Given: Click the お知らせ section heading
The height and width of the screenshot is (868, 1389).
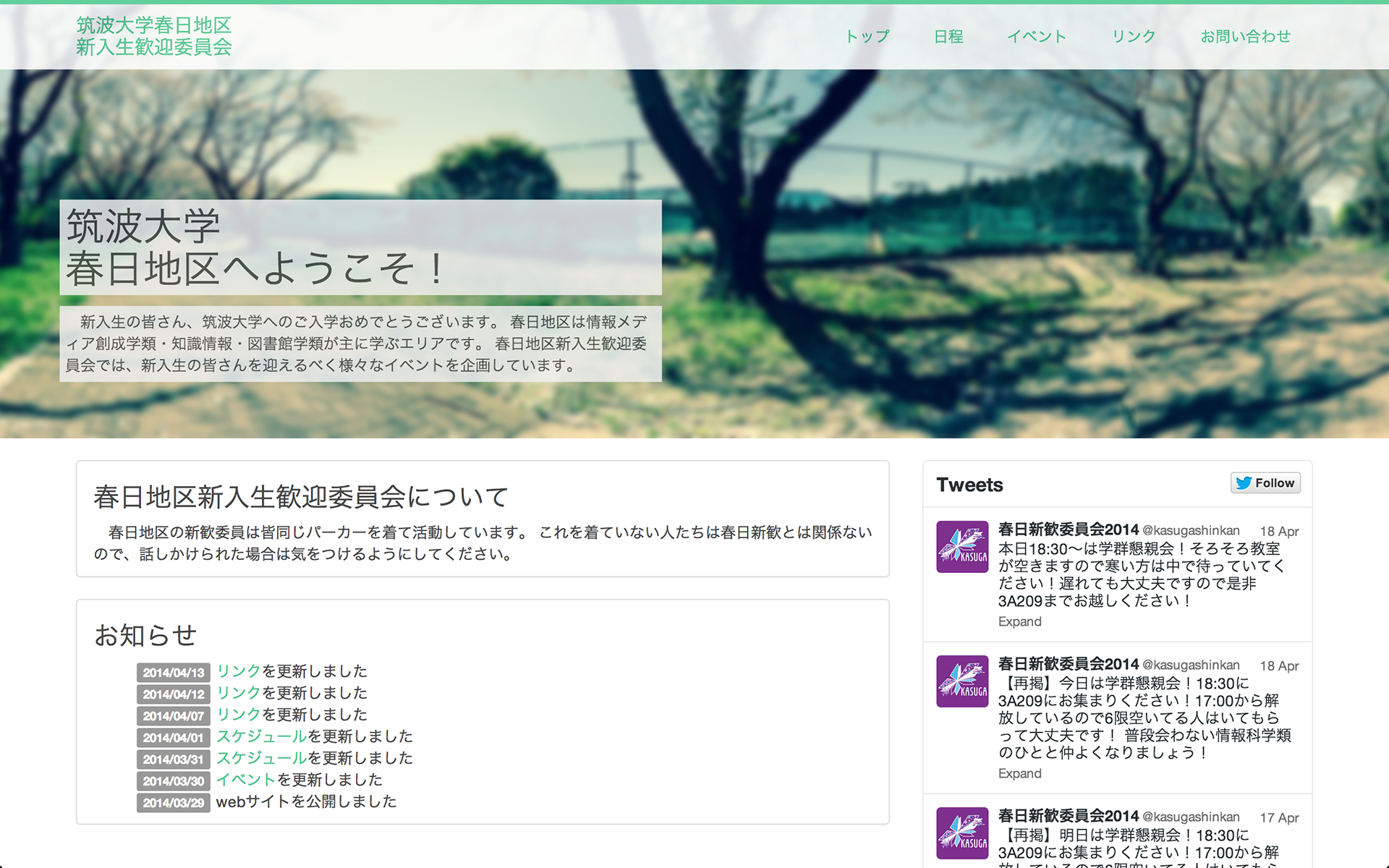Looking at the screenshot, I should [x=145, y=635].
